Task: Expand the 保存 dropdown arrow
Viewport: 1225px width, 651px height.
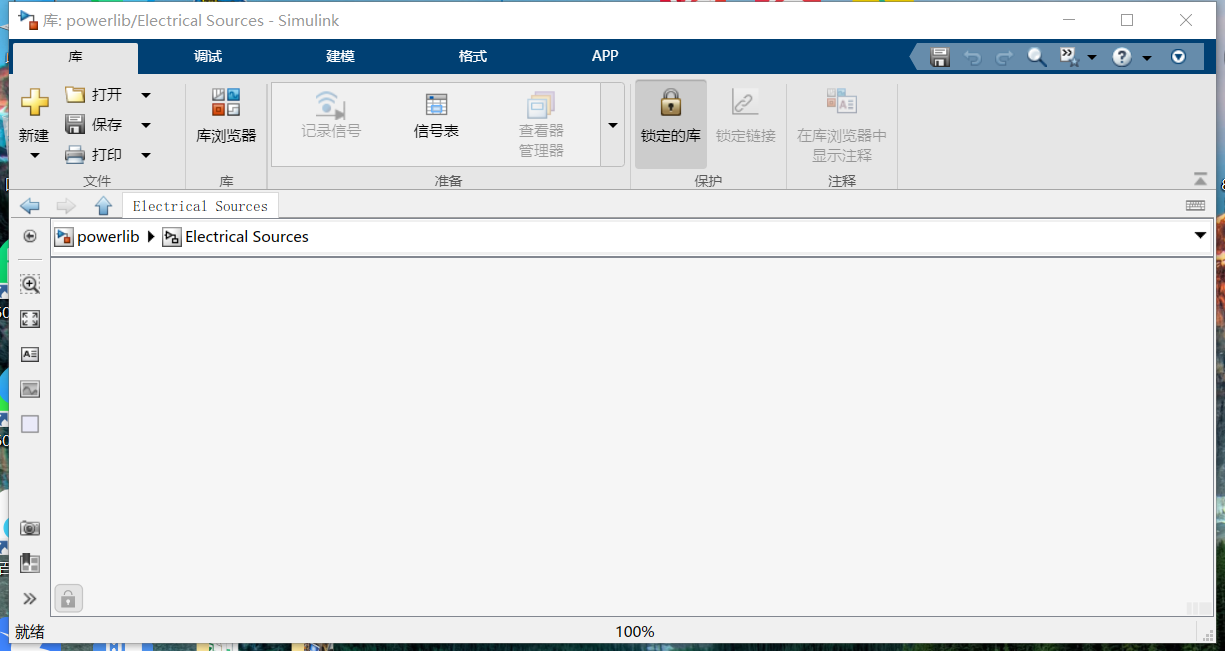Action: pos(146,125)
